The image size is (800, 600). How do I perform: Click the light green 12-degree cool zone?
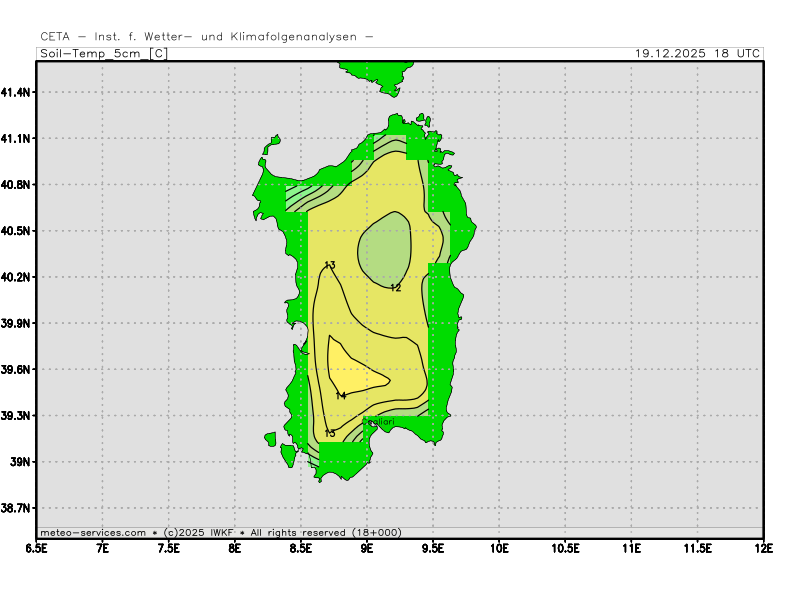pyautogui.click(x=382, y=250)
